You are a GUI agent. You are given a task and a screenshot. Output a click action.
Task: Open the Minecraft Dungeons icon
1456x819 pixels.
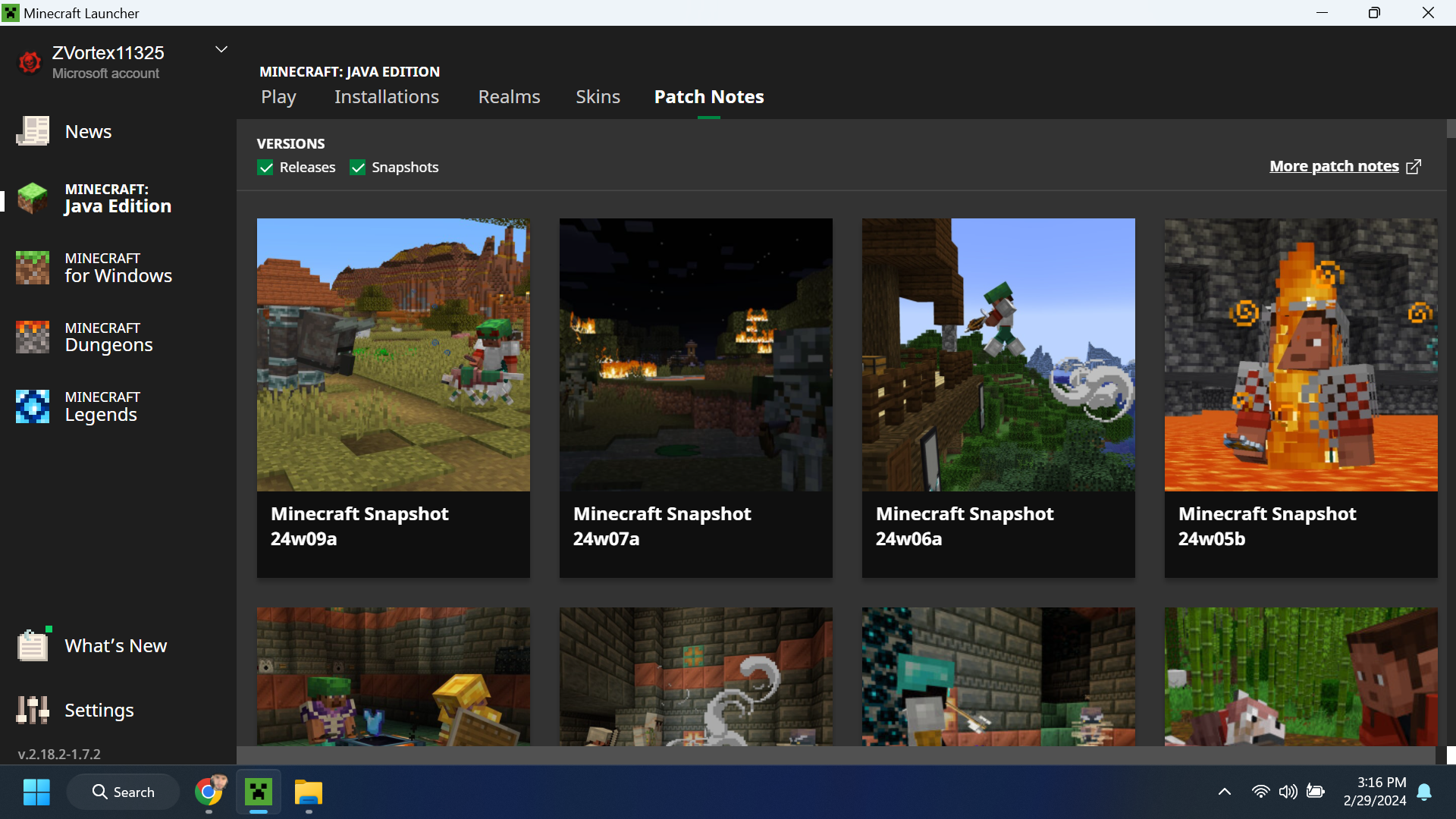click(33, 337)
